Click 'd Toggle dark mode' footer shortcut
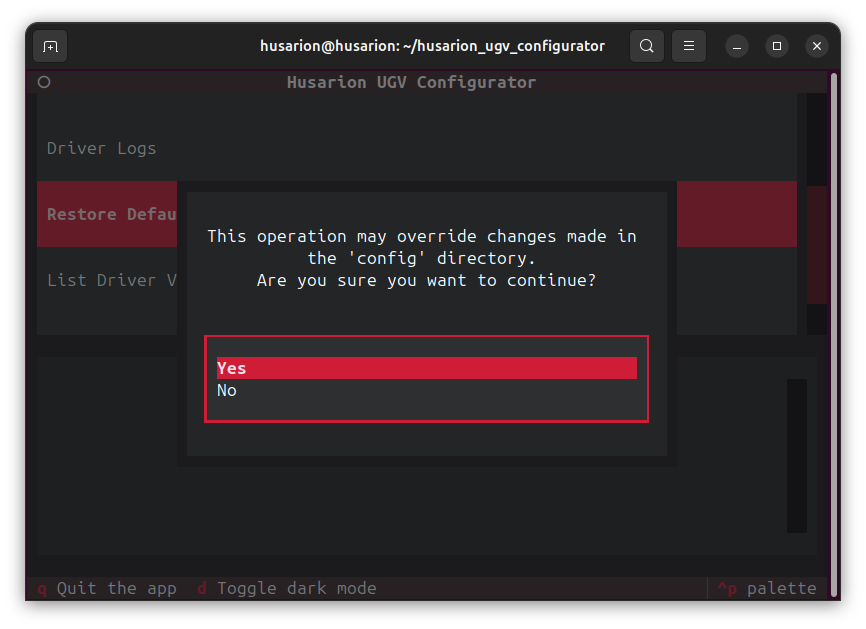 pyautogui.click(x=287, y=588)
